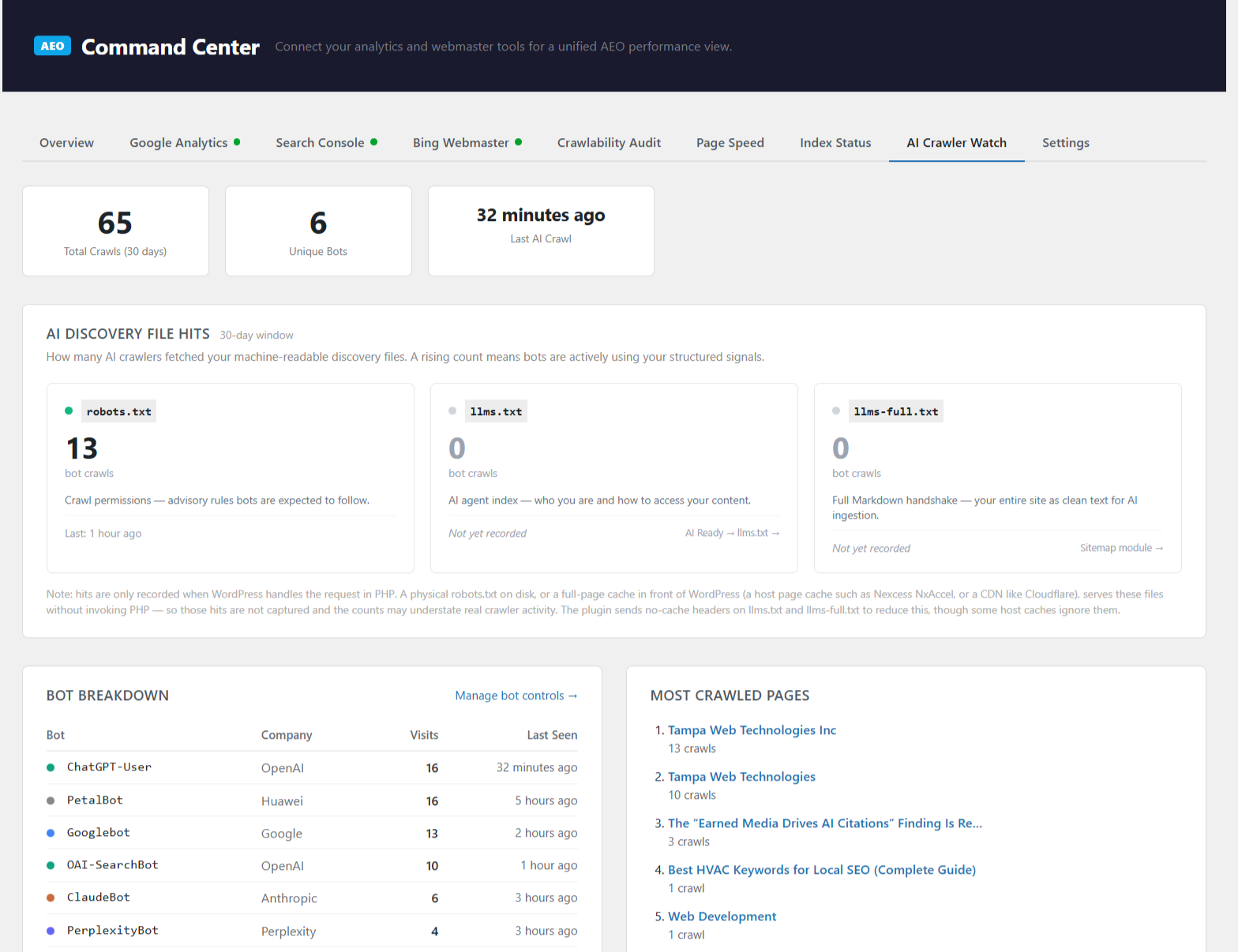The height and width of the screenshot is (952, 1238).
Task: Open the Index Status tab
Action: point(835,143)
